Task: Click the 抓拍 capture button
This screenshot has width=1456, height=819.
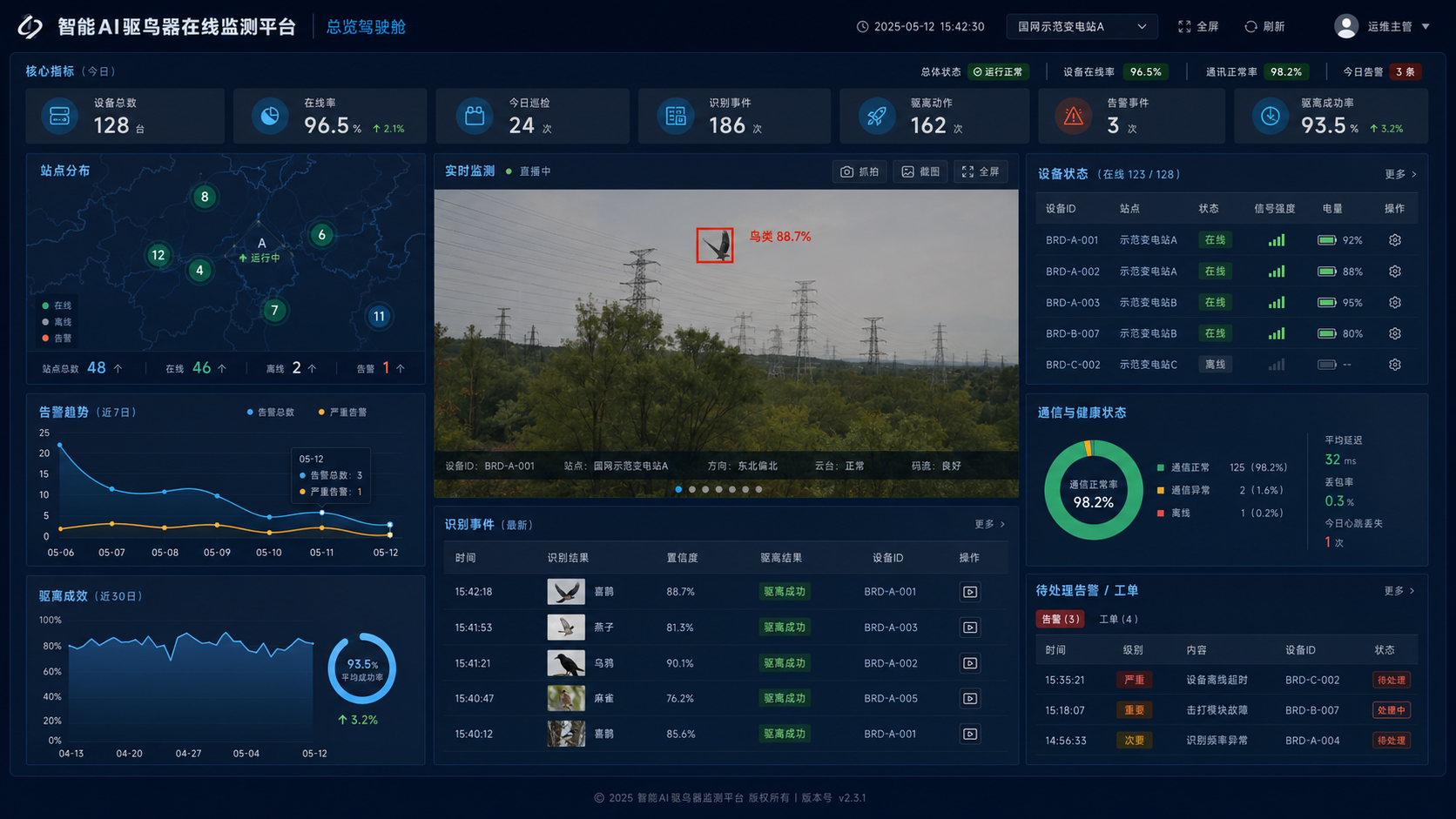Action: pos(859,172)
